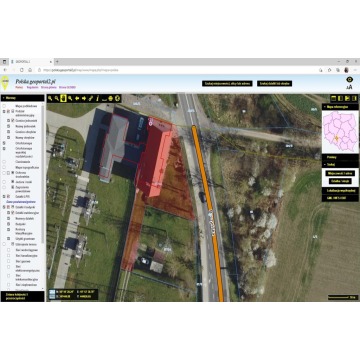Collapse Mapa referencyjna panel

(x=340, y=107)
